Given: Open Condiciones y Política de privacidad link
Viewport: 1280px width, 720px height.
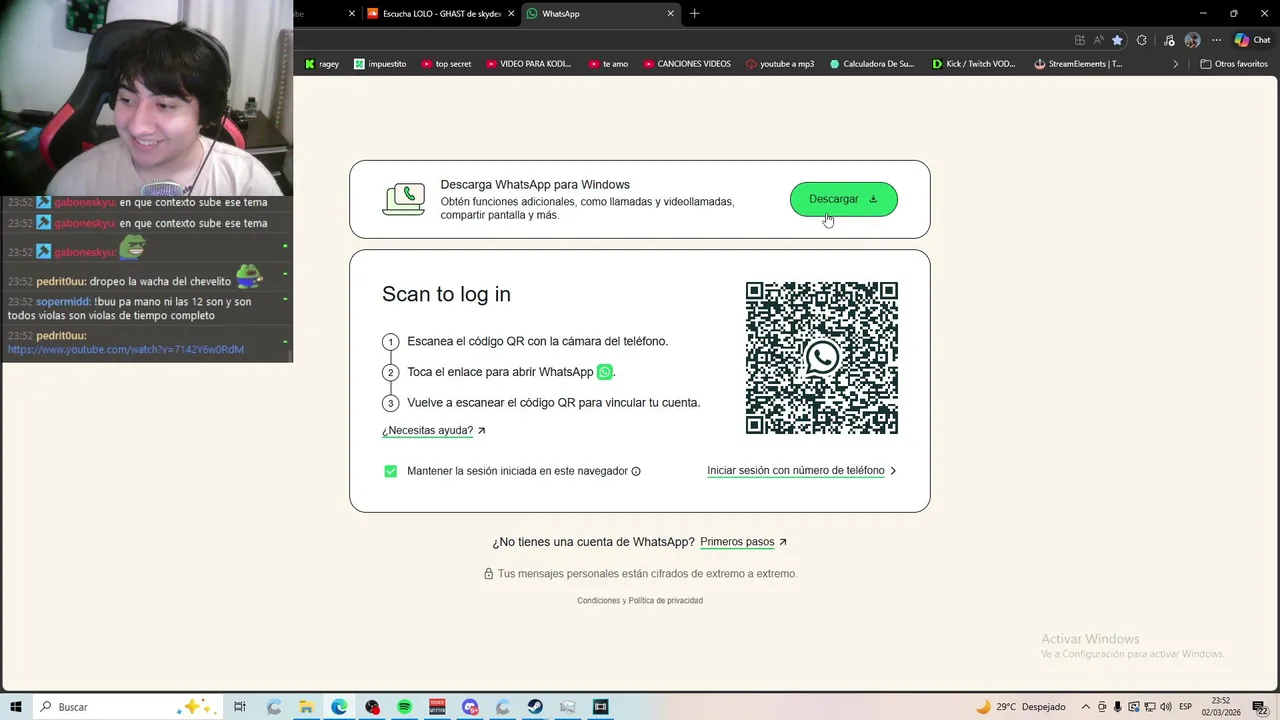Looking at the screenshot, I should pos(640,601).
